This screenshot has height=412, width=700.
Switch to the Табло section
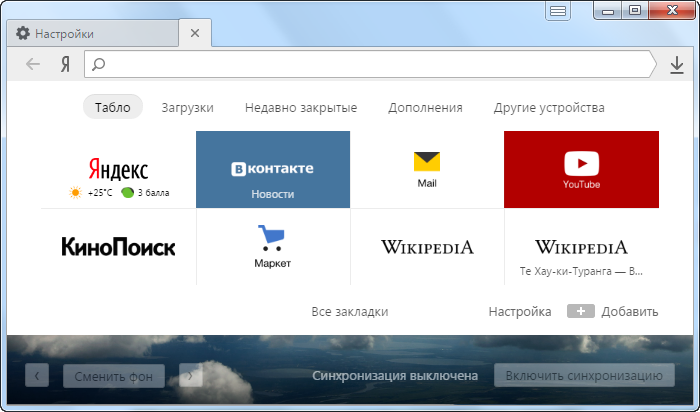112,107
